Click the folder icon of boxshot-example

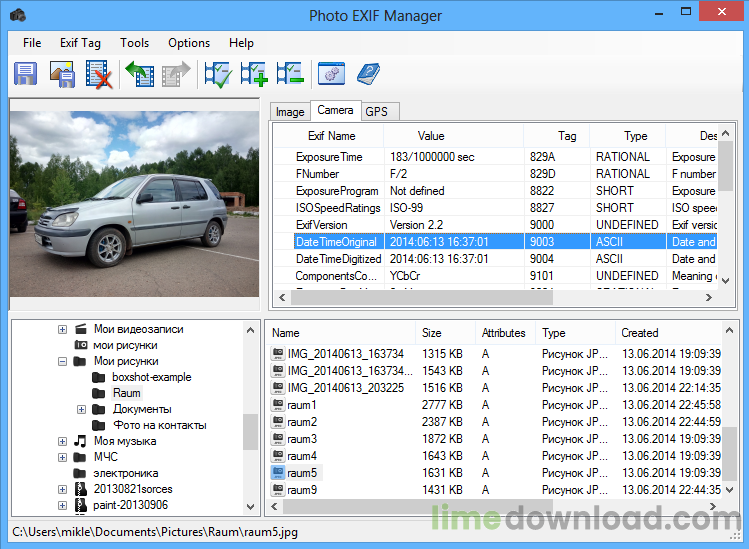pos(99,377)
